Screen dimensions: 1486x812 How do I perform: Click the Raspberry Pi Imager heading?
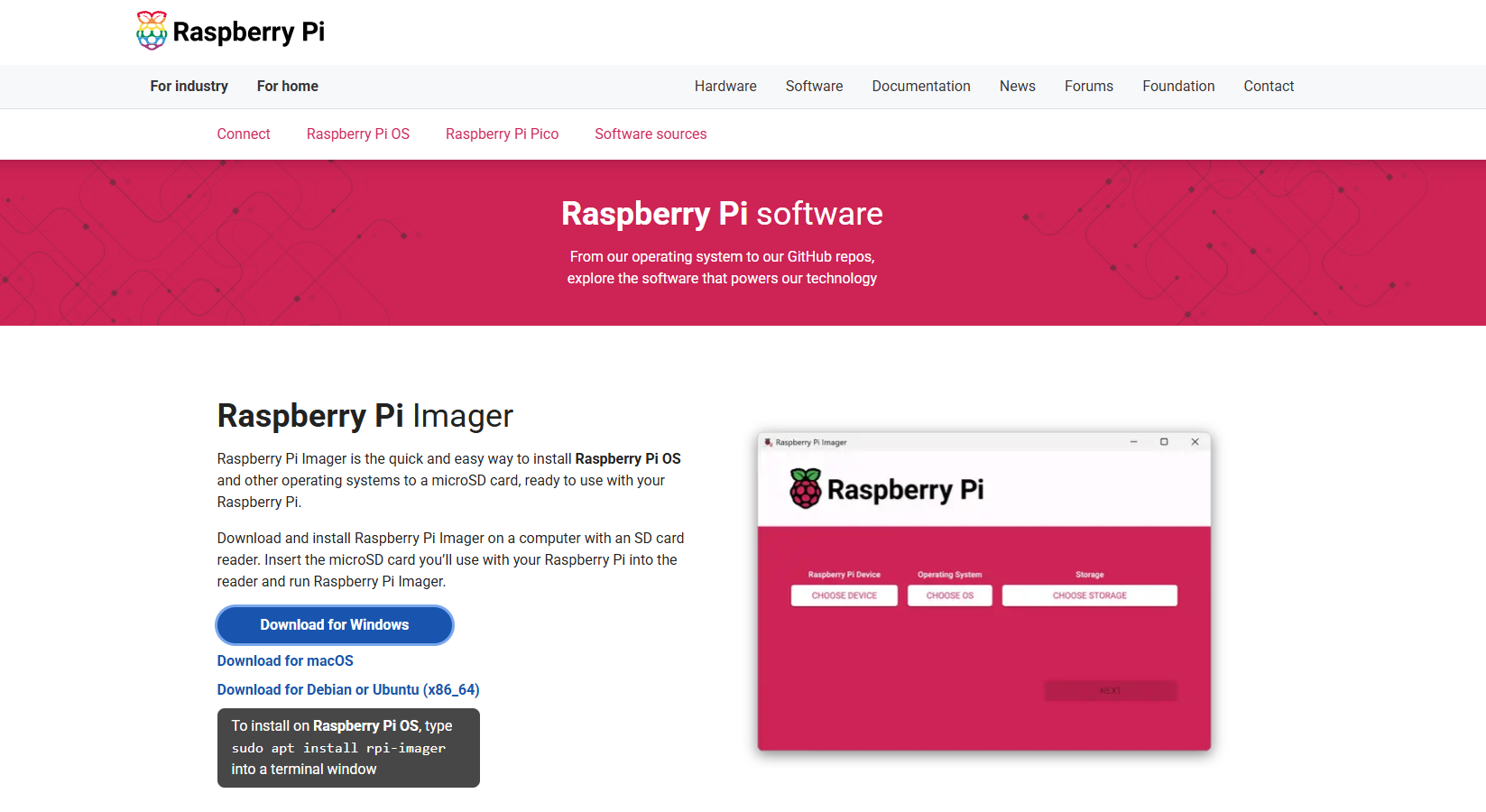click(365, 416)
